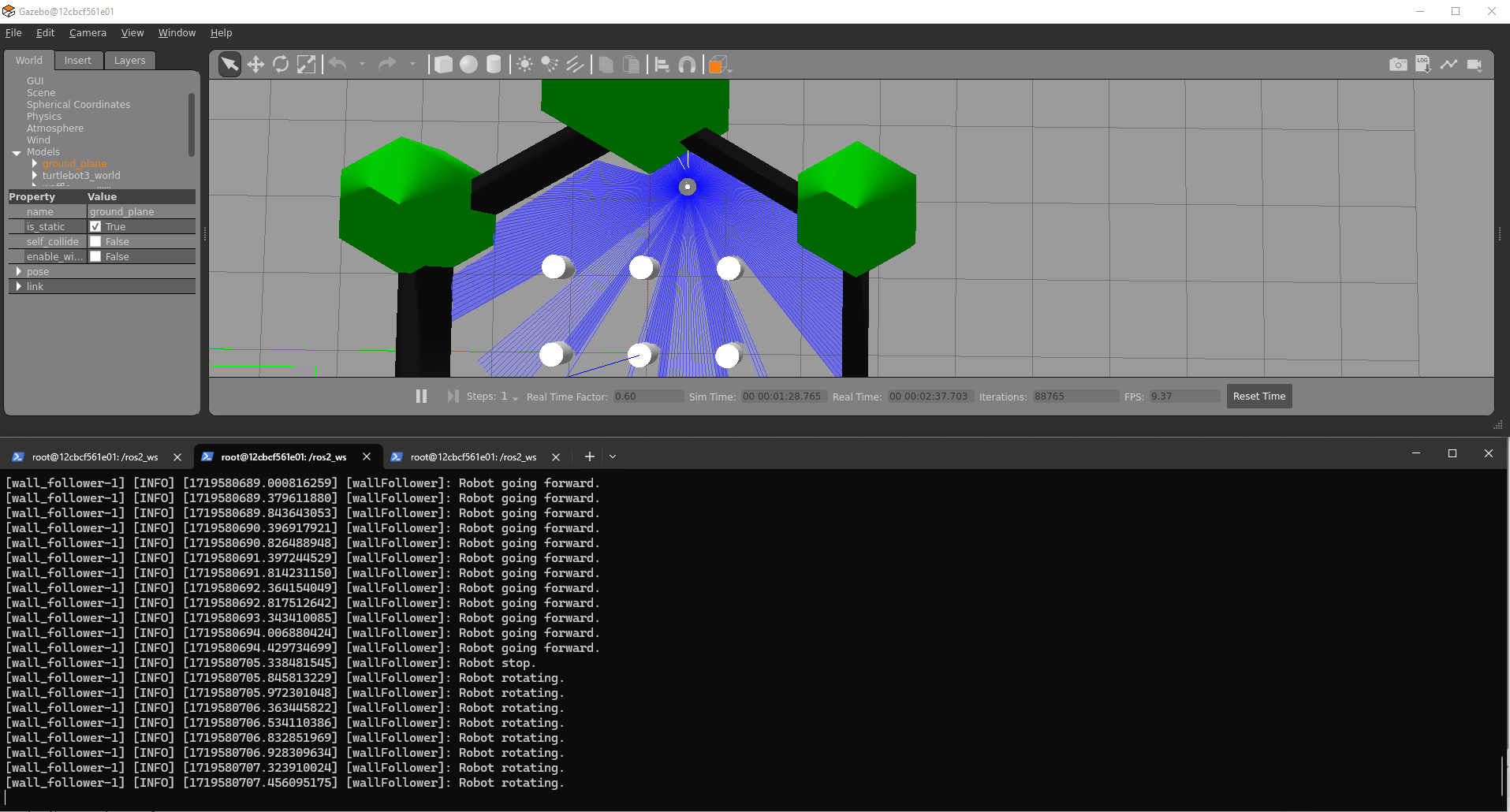1510x812 pixels.
Task: Open the data logger icon
Action: pyautogui.click(x=1423, y=65)
